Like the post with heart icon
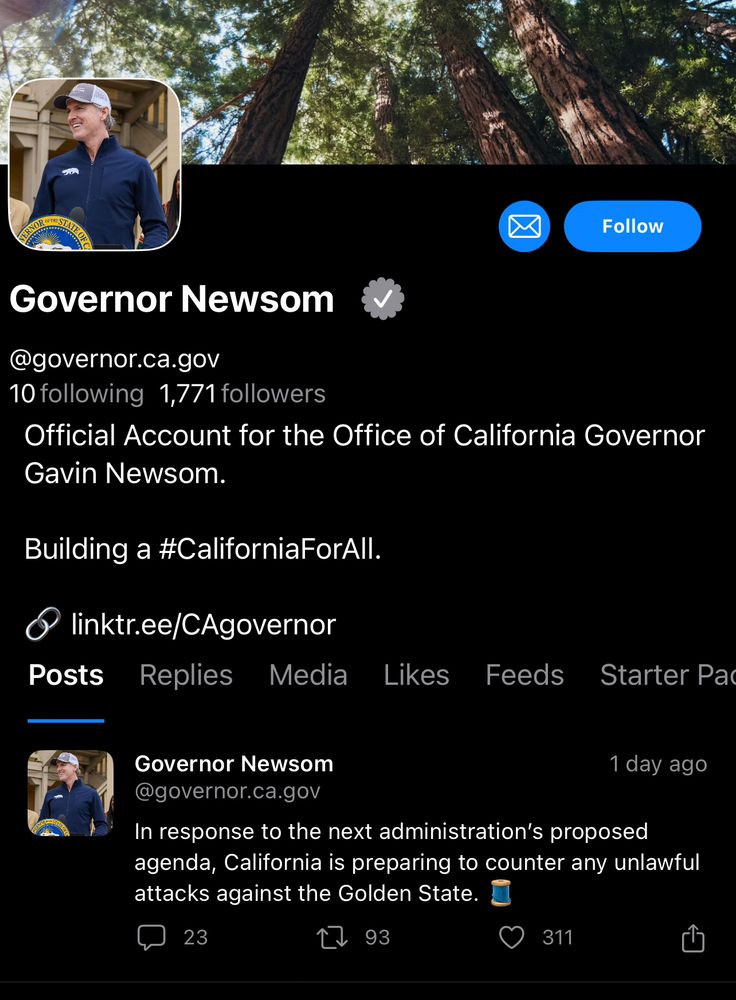The width and height of the screenshot is (736, 1000). 512,937
